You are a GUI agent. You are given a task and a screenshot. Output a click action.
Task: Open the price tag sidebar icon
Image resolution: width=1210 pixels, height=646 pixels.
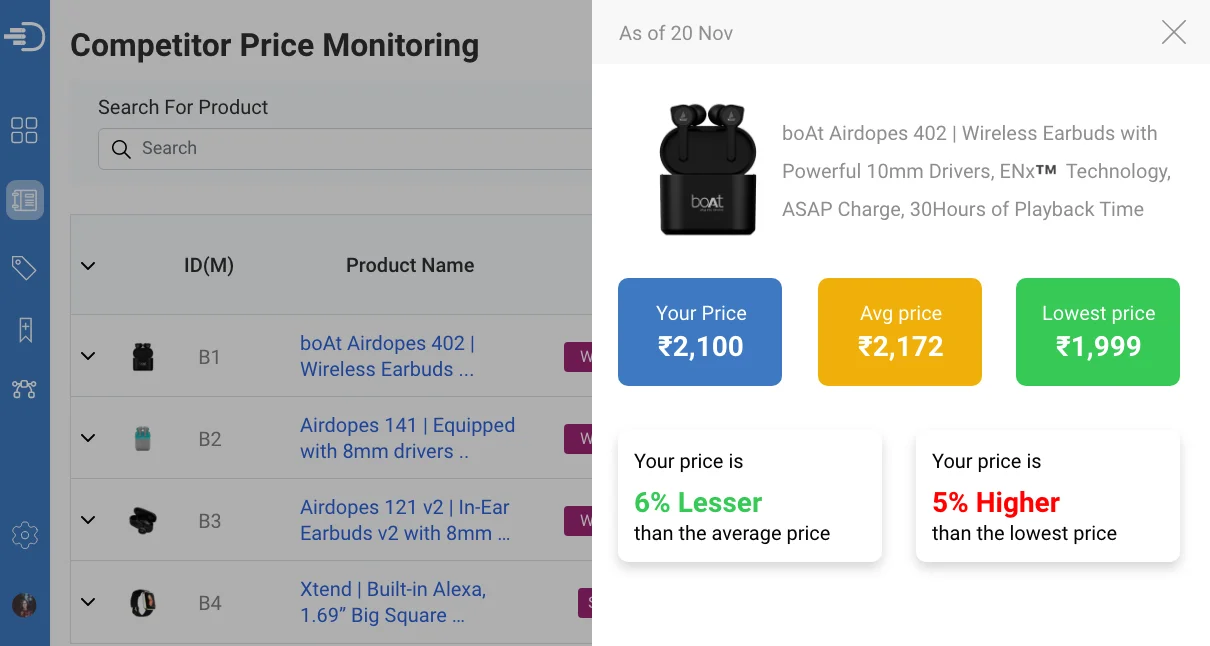(24, 267)
